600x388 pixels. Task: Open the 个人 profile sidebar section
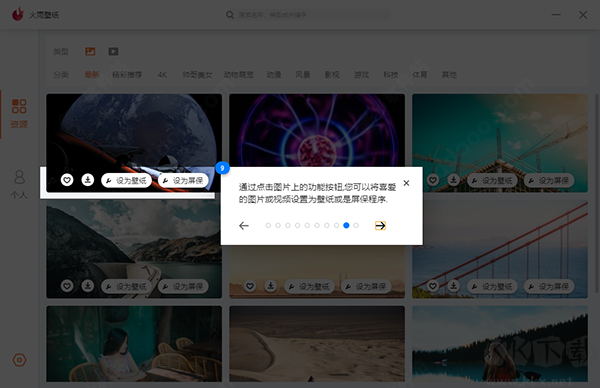[19, 184]
